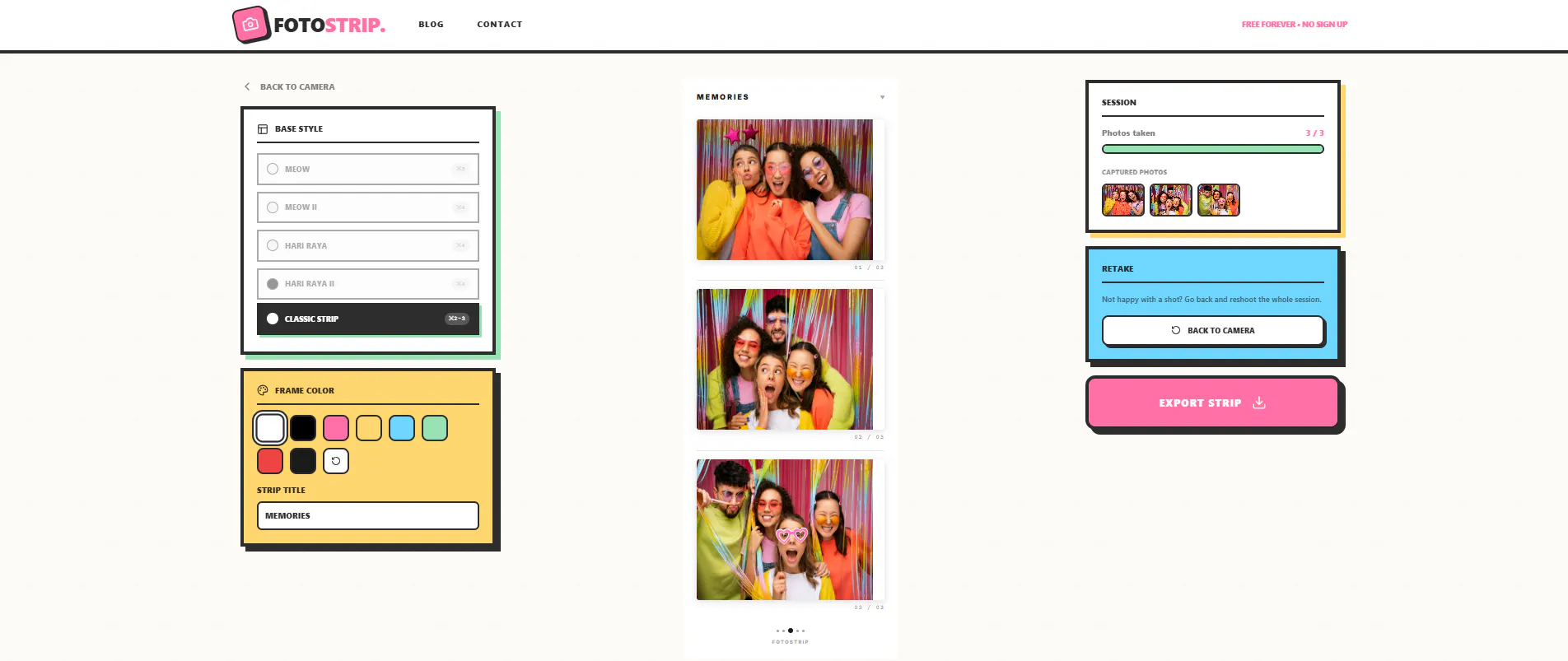
Task: Click the Photos taken progress bar
Action: (1212, 149)
